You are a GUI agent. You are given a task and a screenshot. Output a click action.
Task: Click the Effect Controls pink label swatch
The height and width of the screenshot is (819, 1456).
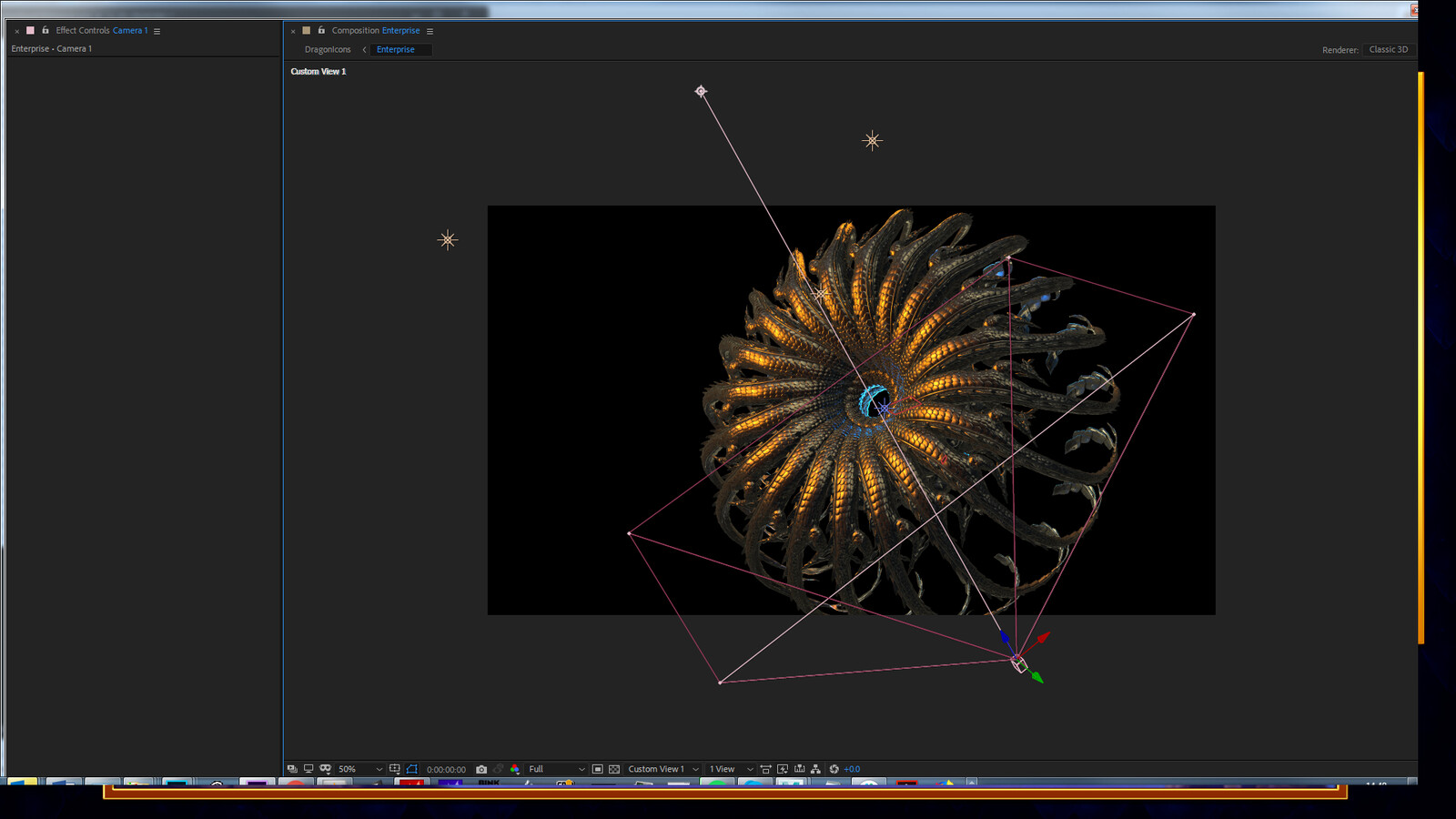(30, 30)
